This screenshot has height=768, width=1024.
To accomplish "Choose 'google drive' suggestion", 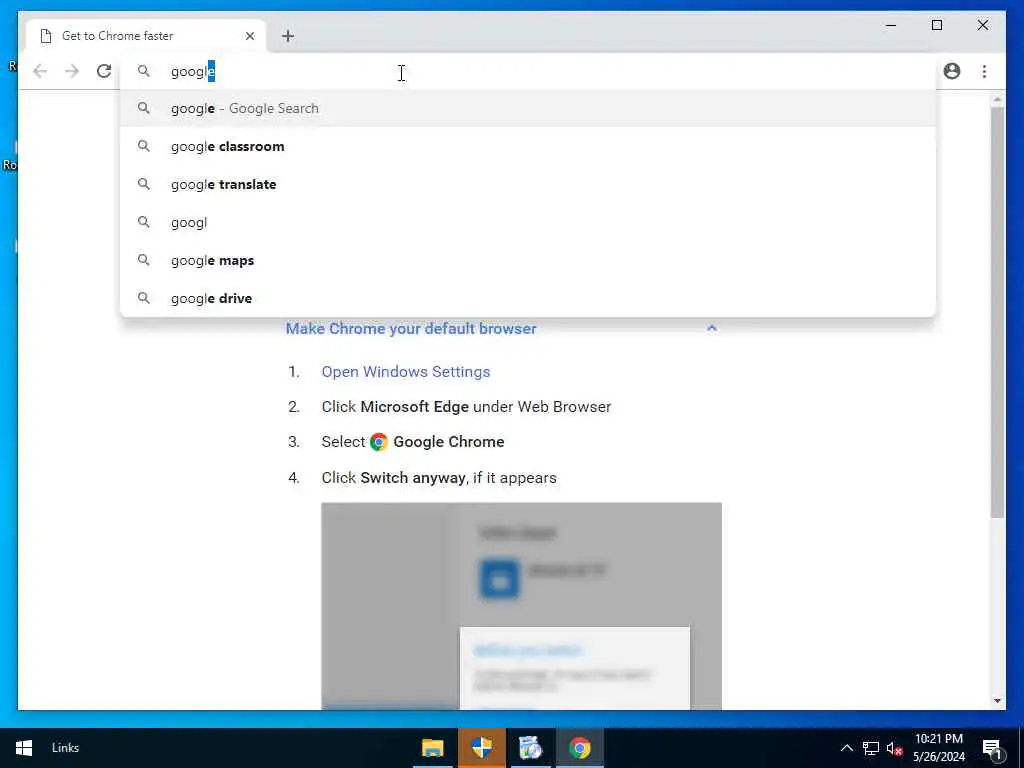I will (528, 298).
